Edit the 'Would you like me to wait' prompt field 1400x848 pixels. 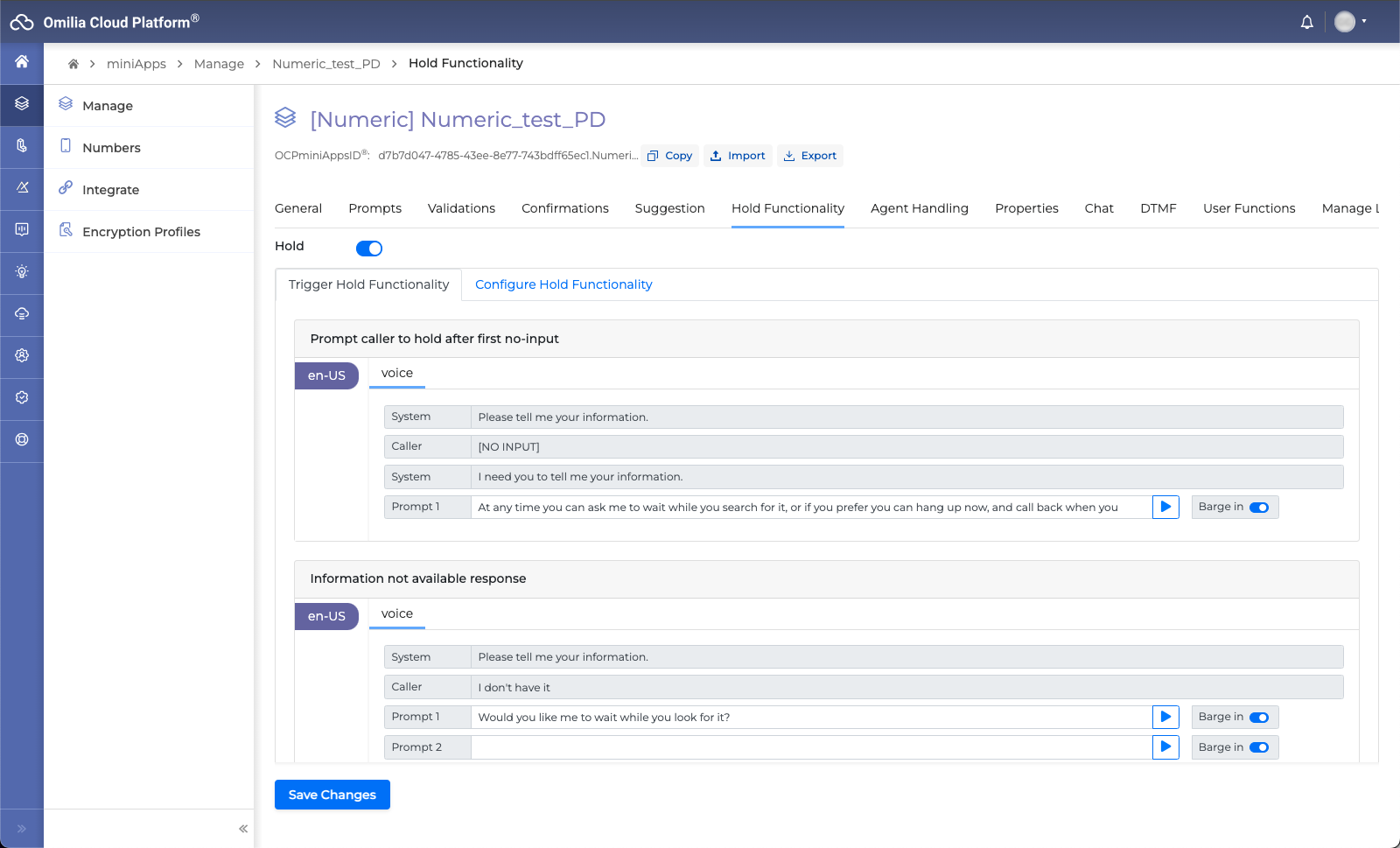pyautogui.click(x=810, y=718)
